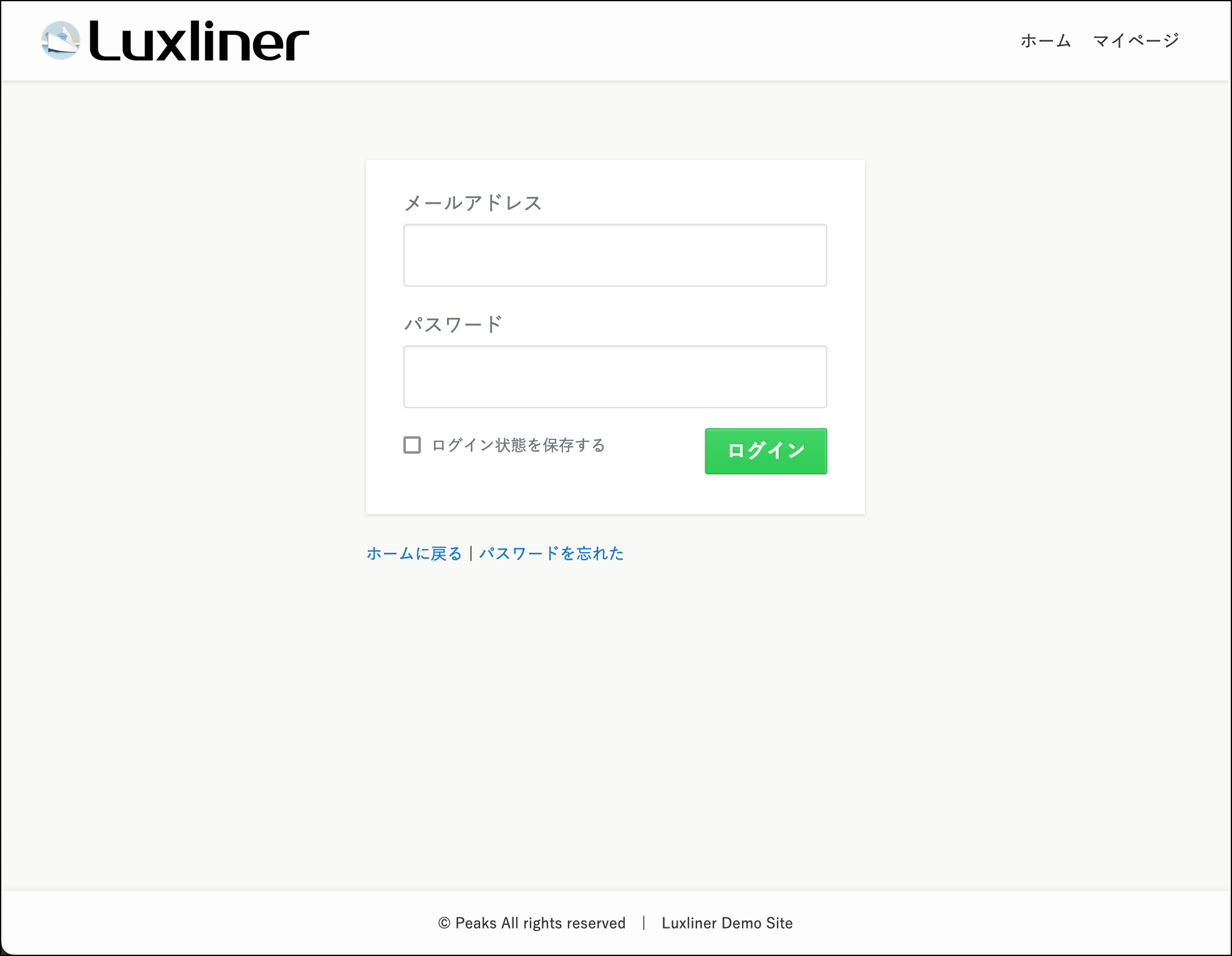Viewport: 1232px width, 956px height.
Task: Focus the パスワード input field
Action: pyautogui.click(x=615, y=377)
